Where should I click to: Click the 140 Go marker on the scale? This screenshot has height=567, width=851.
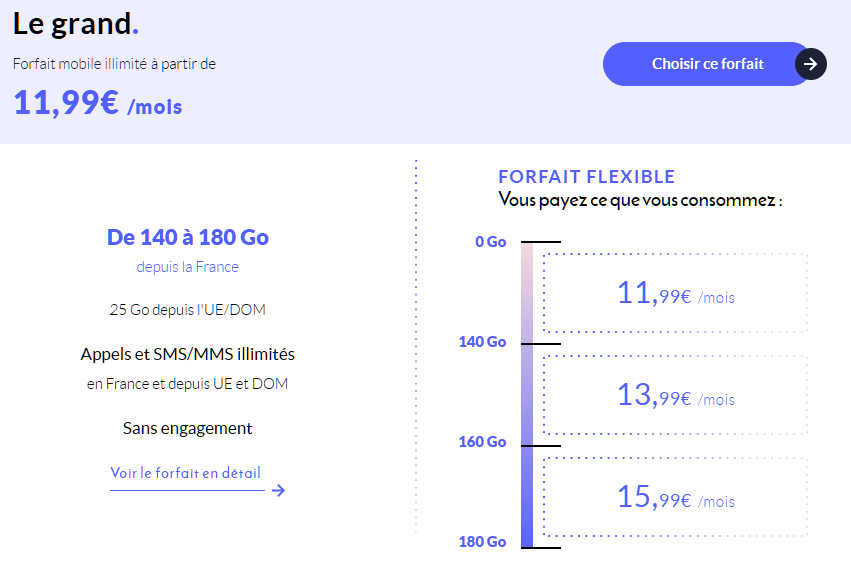[x=482, y=342]
